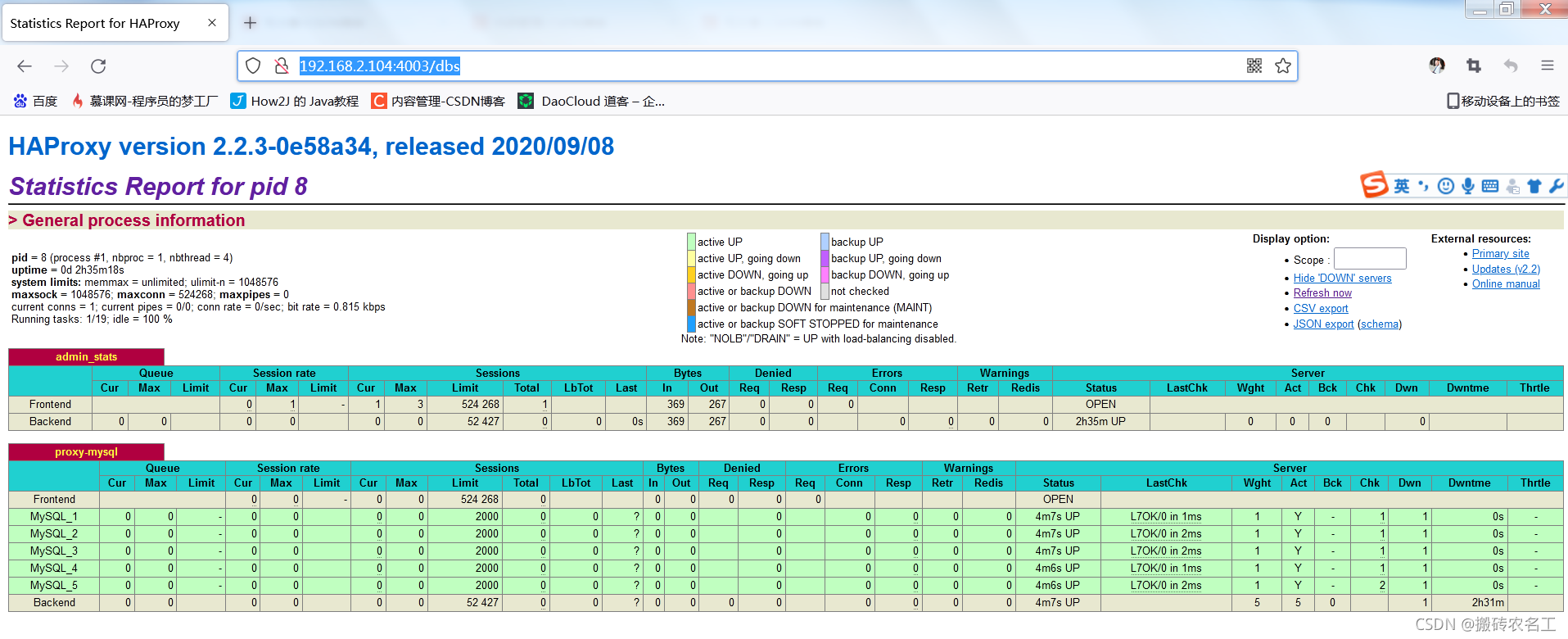
Task: Click the admin_stats '2h35m UP' status
Action: click(1100, 421)
